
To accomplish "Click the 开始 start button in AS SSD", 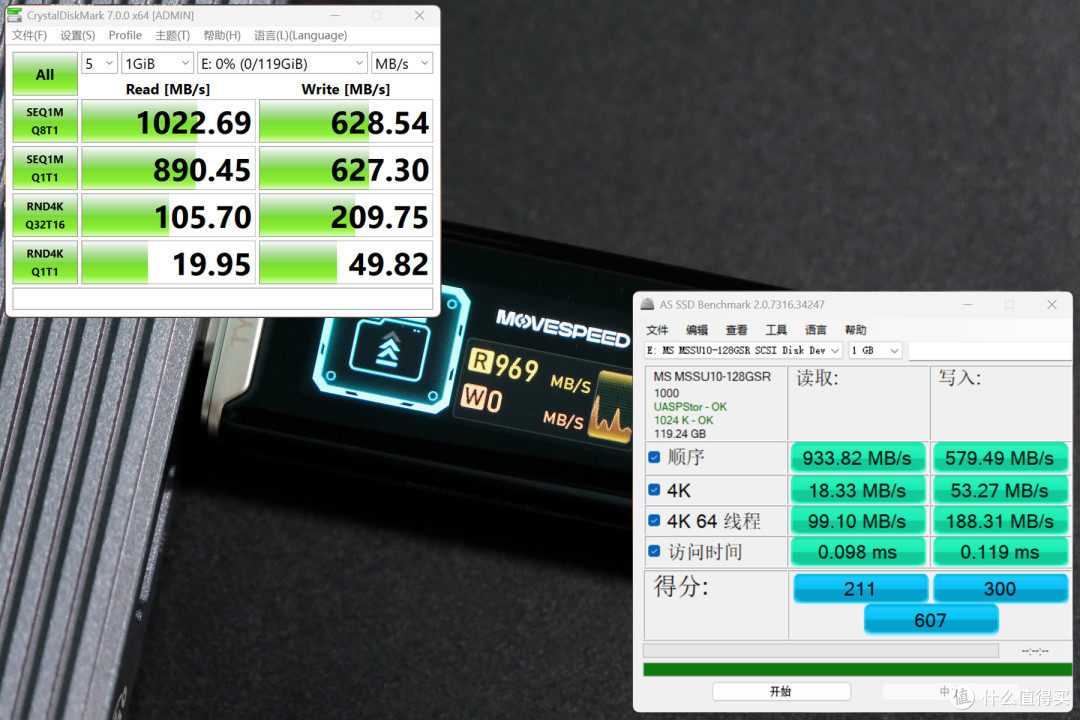I will pos(781,692).
